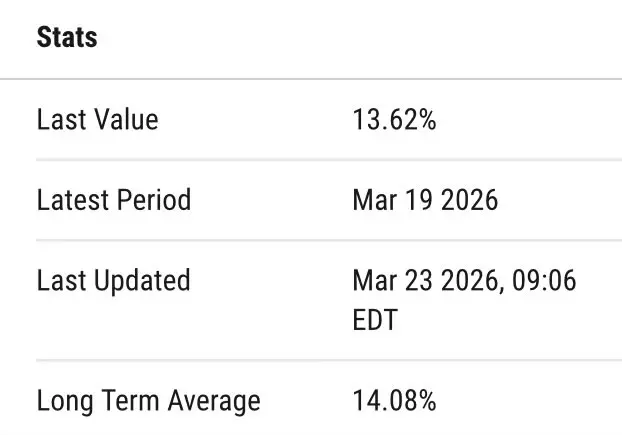Screen dimensions: 622x435
Task: Select the Last Value label
Action: (x=98, y=120)
